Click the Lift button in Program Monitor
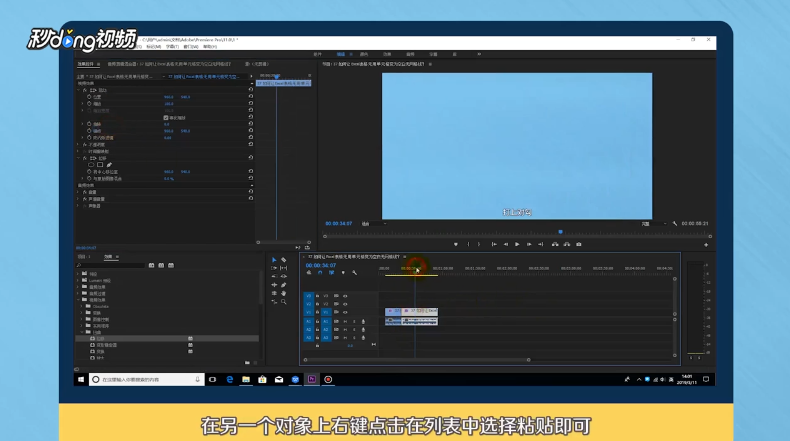This screenshot has width=790, height=441. click(555, 244)
